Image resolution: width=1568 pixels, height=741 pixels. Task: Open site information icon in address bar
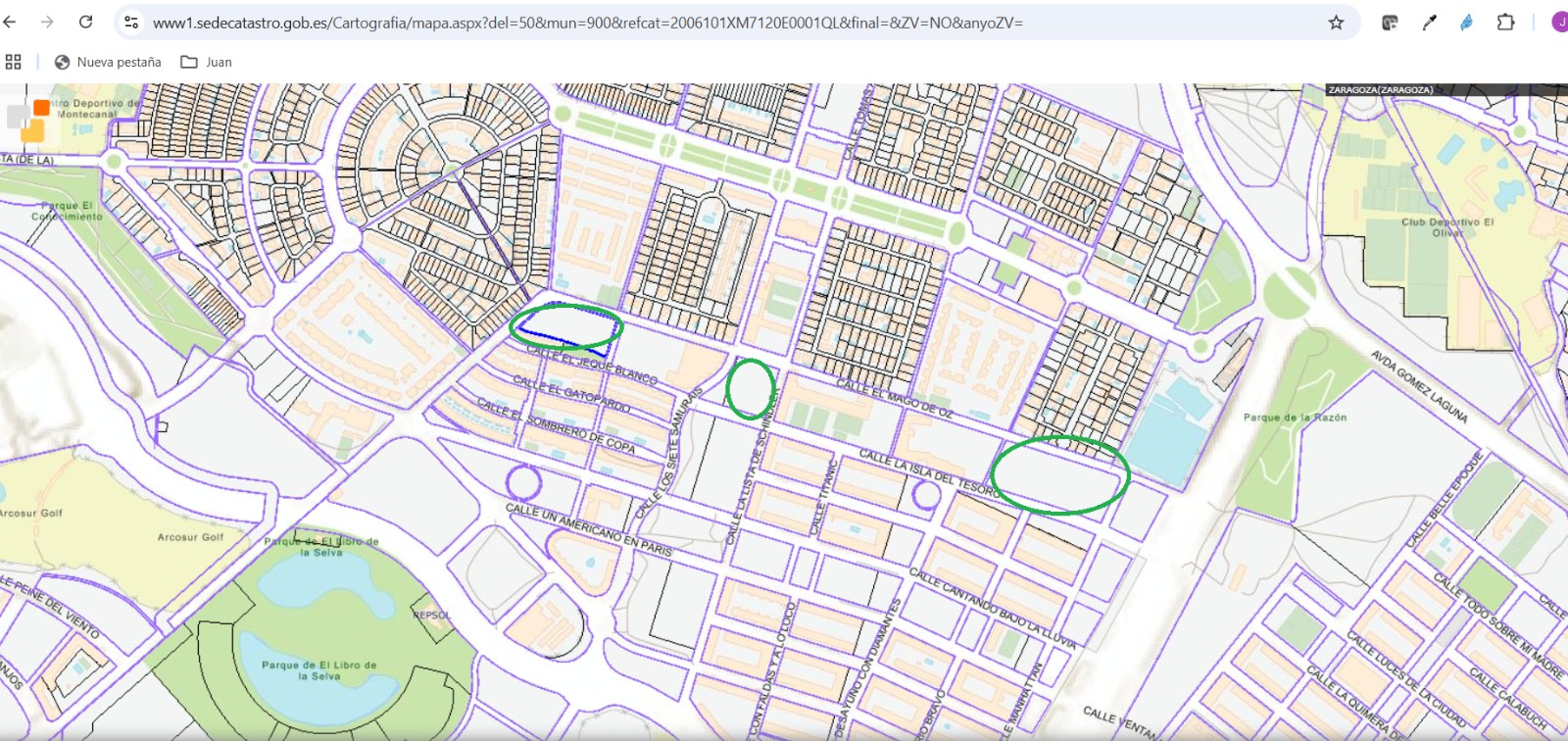(131, 22)
